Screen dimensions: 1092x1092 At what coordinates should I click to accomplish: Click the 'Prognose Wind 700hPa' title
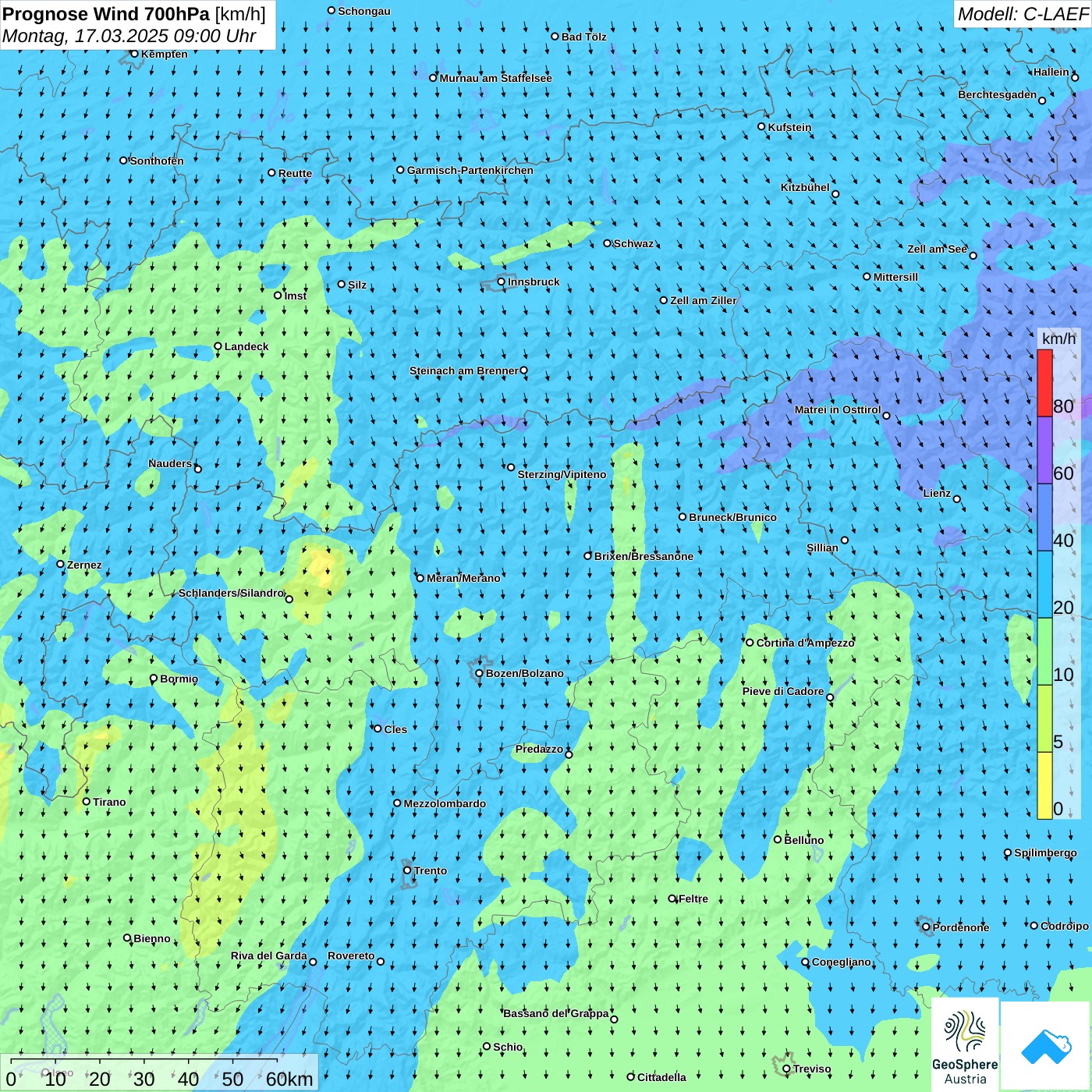pyautogui.click(x=106, y=14)
